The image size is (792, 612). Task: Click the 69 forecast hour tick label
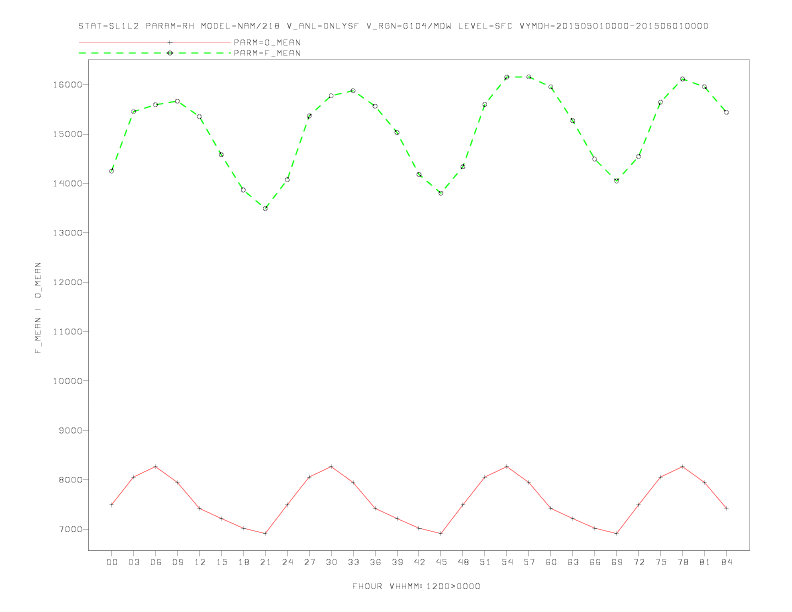tap(617, 562)
